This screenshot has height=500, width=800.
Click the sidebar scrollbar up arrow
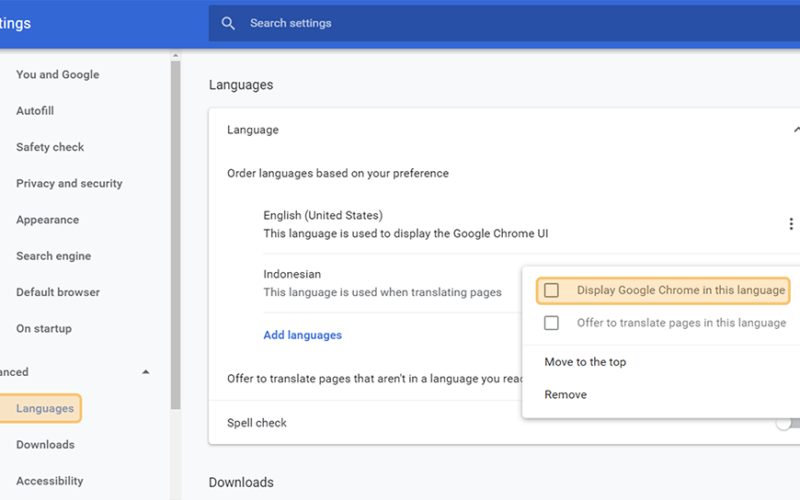(176, 55)
